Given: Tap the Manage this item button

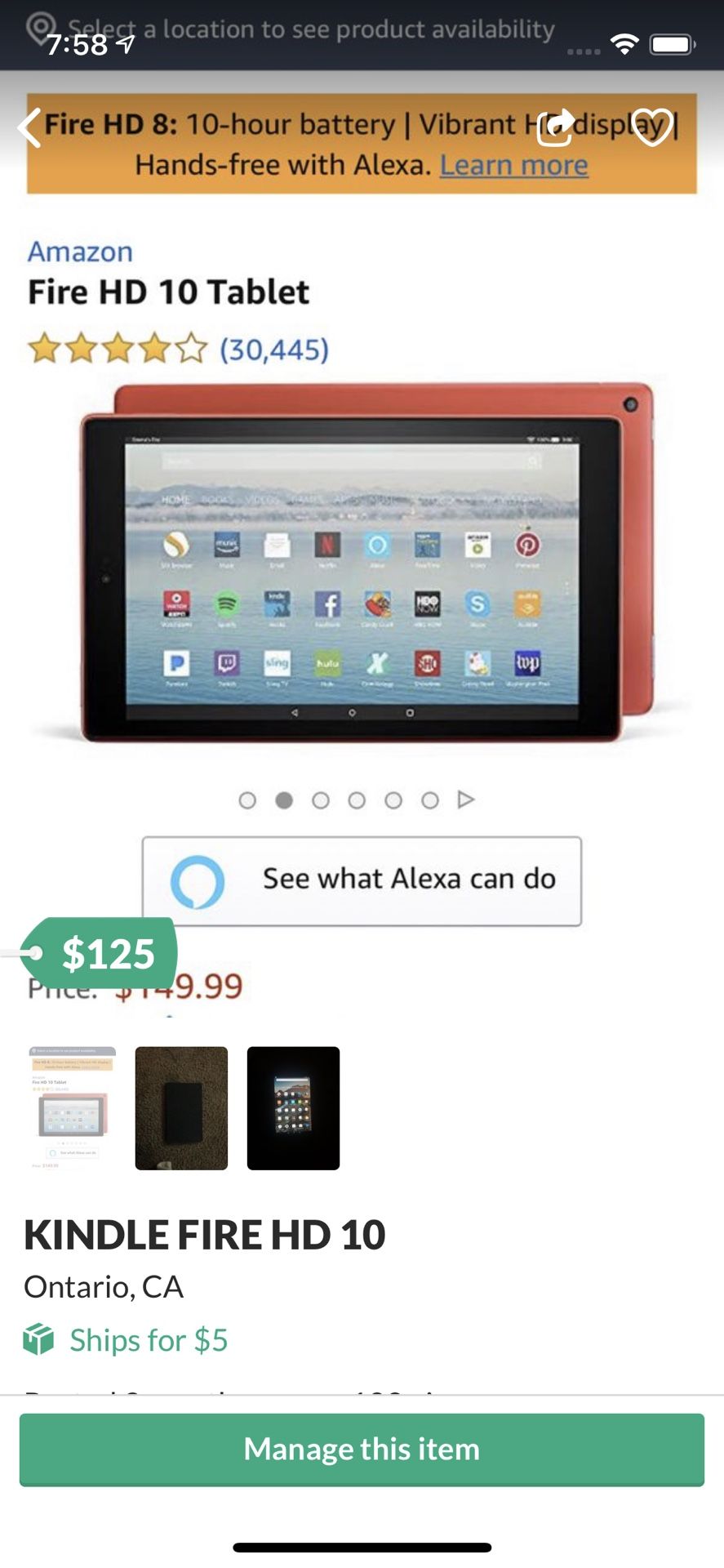Looking at the screenshot, I should pos(362,1450).
